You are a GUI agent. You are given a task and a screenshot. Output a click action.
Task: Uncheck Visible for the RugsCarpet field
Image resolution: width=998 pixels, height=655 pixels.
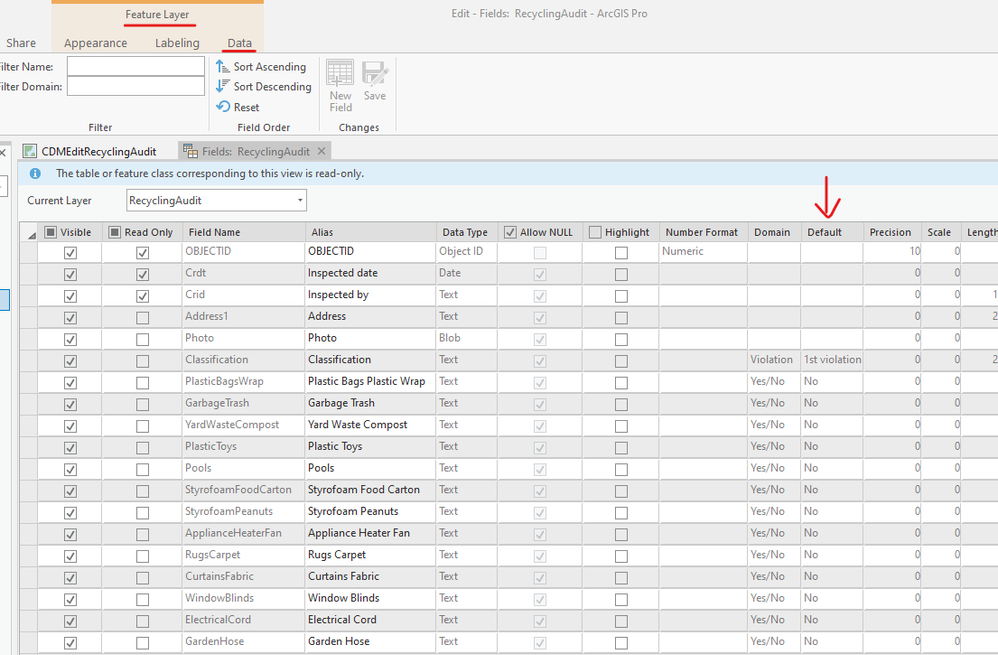[70, 556]
